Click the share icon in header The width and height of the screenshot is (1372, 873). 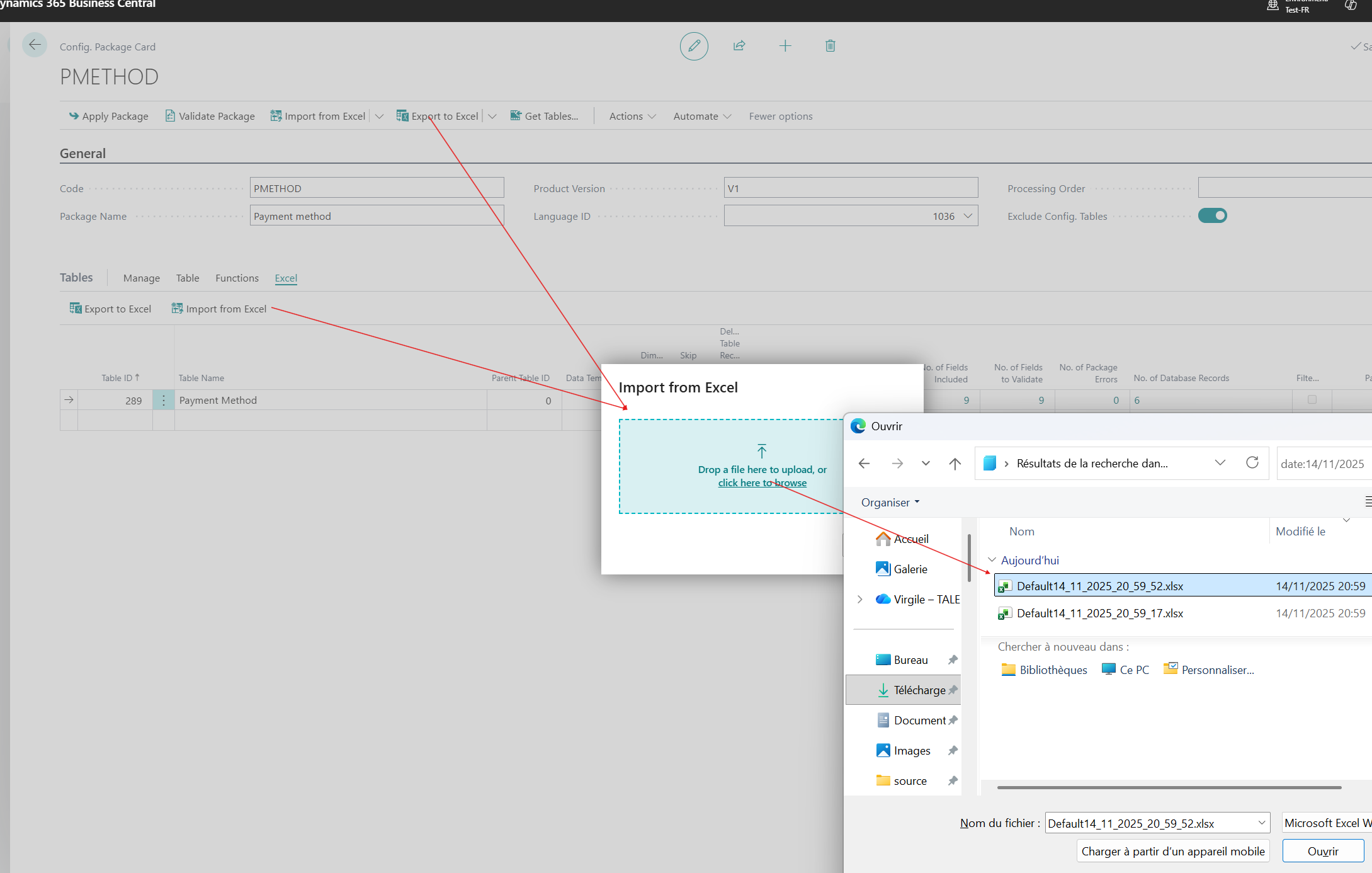[x=739, y=46]
